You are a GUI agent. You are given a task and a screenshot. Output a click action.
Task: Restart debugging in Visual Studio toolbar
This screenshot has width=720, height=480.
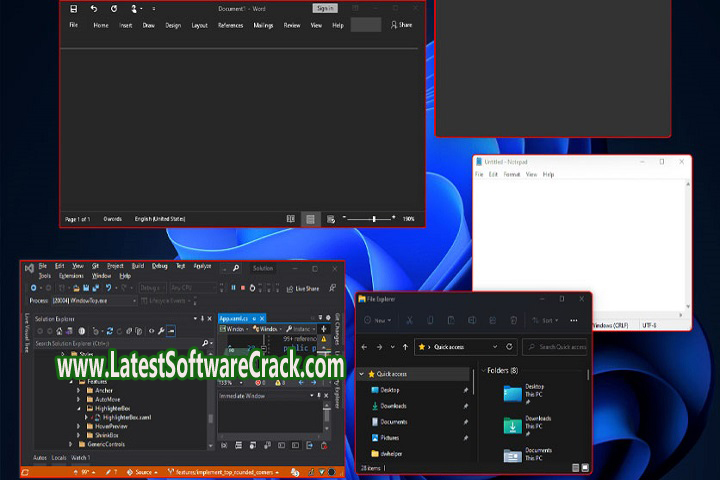pos(252,288)
